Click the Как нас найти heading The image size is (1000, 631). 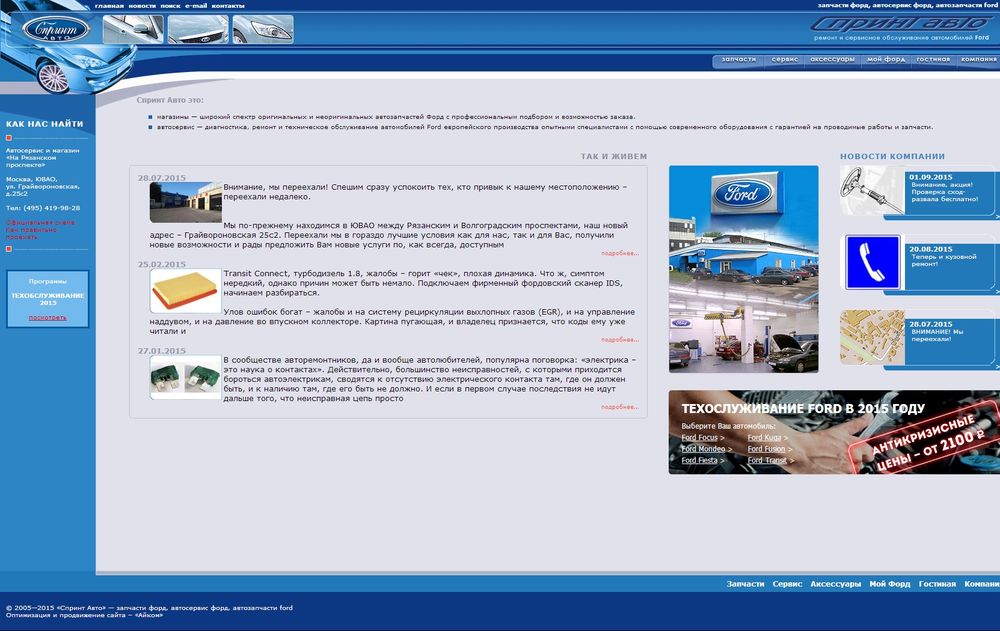click(45, 124)
